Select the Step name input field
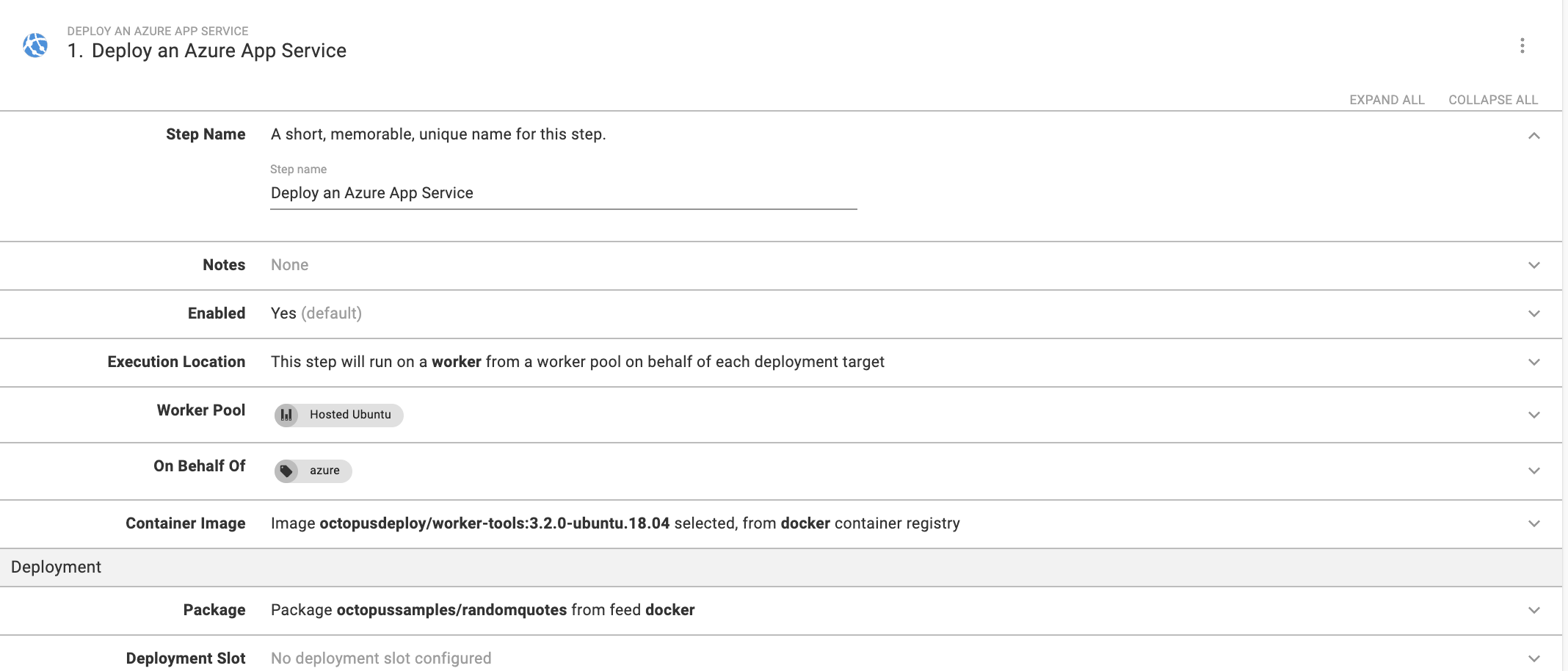Image resolution: width=1568 pixels, height=671 pixels. (514, 192)
